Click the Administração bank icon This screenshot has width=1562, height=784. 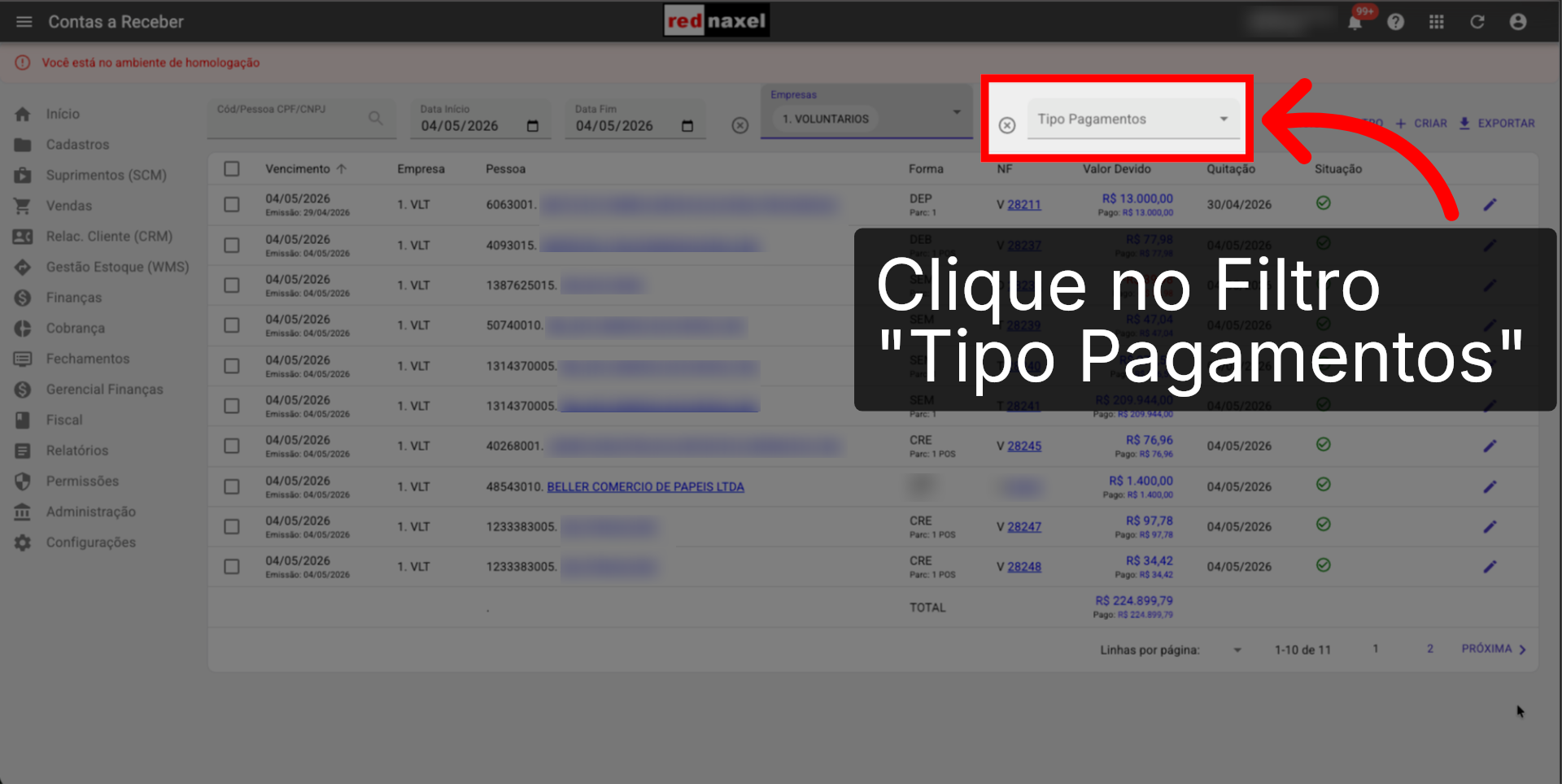(x=23, y=512)
